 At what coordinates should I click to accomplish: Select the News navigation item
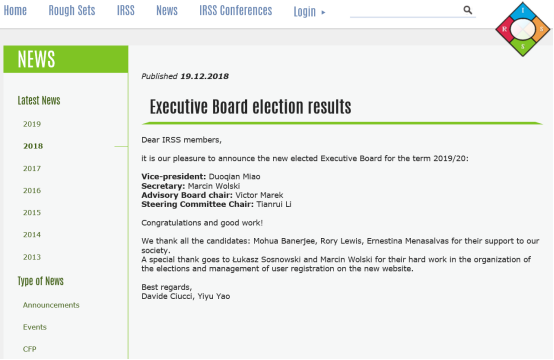pos(167,11)
